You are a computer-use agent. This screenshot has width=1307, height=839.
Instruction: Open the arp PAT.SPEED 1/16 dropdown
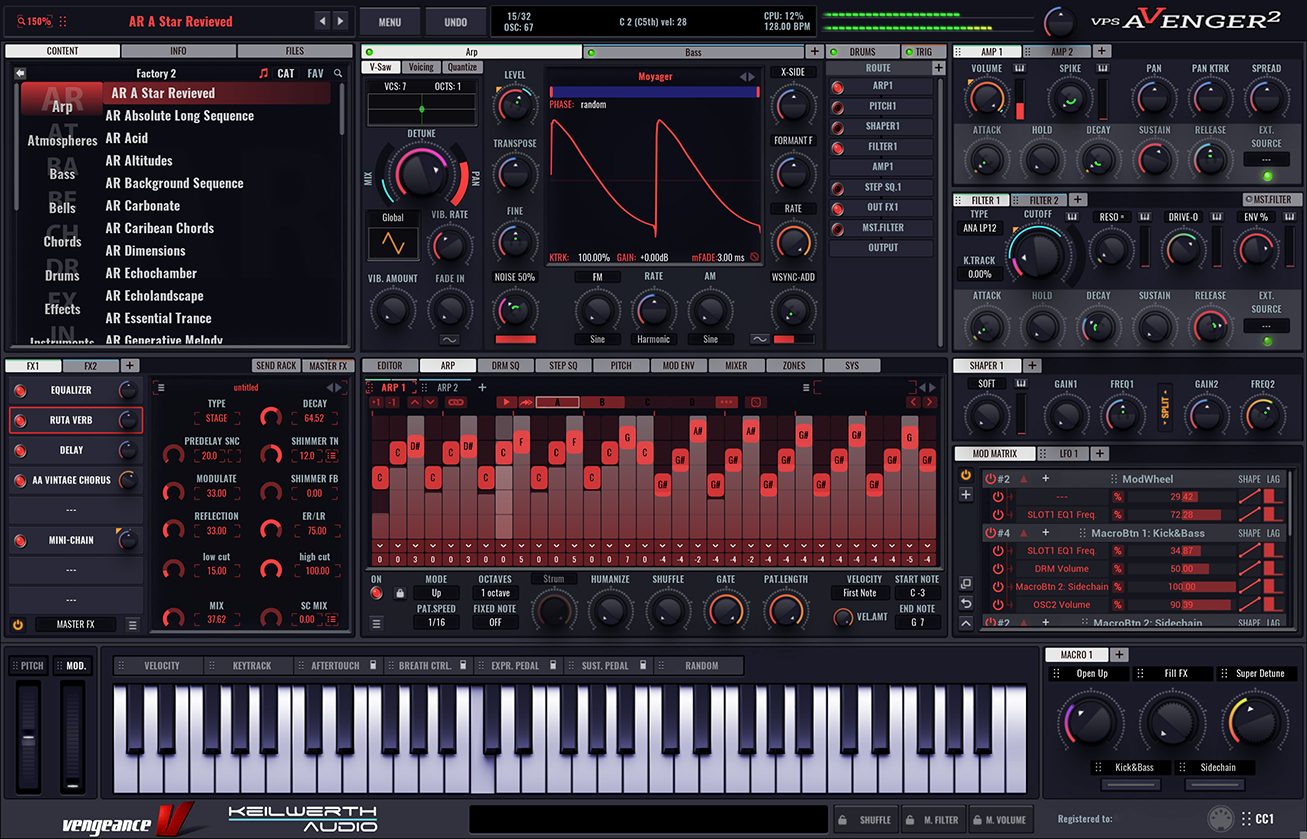pyautogui.click(x=436, y=622)
